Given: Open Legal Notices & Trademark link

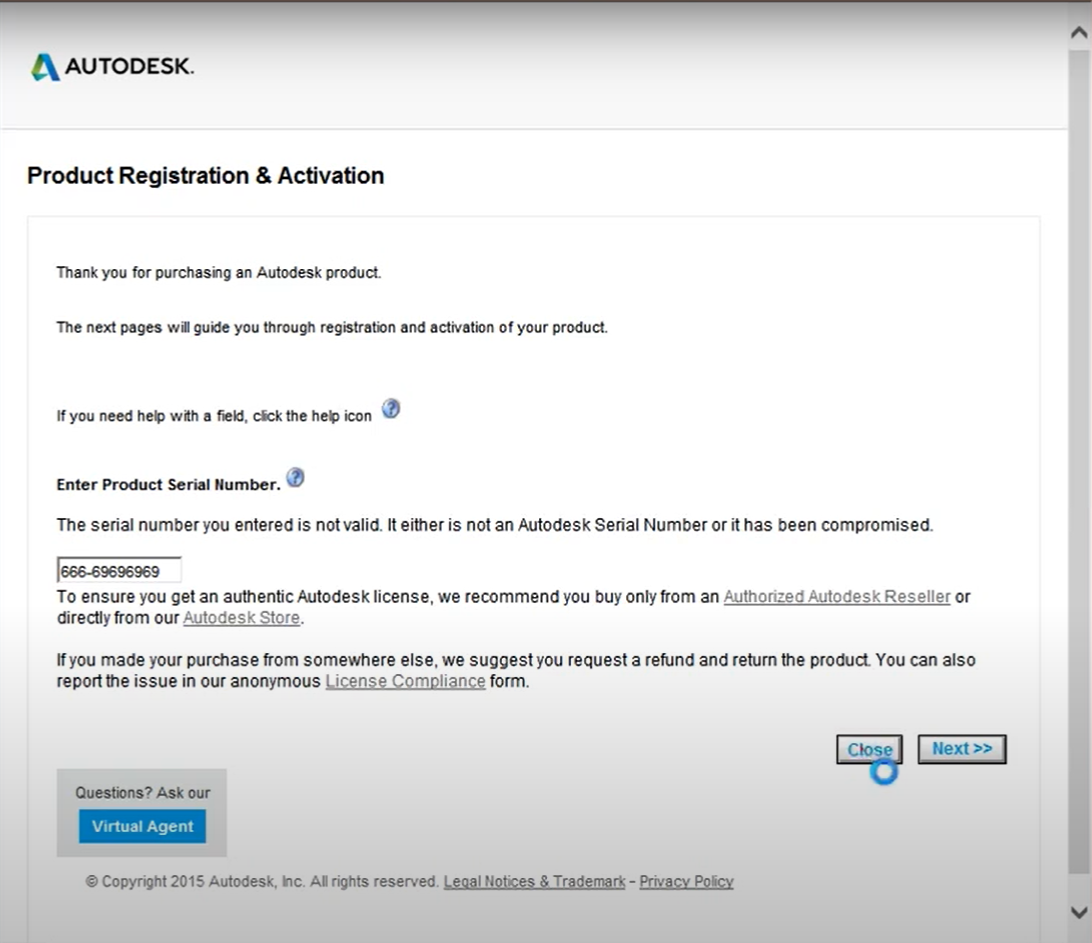Looking at the screenshot, I should pyautogui.click(x=534, y=882).
